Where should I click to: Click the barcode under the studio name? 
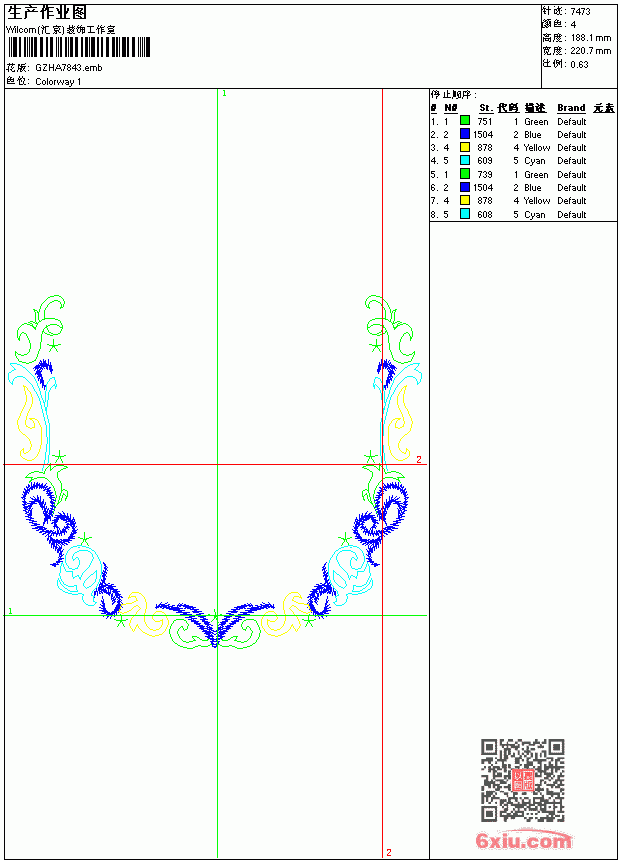(78, 47)
